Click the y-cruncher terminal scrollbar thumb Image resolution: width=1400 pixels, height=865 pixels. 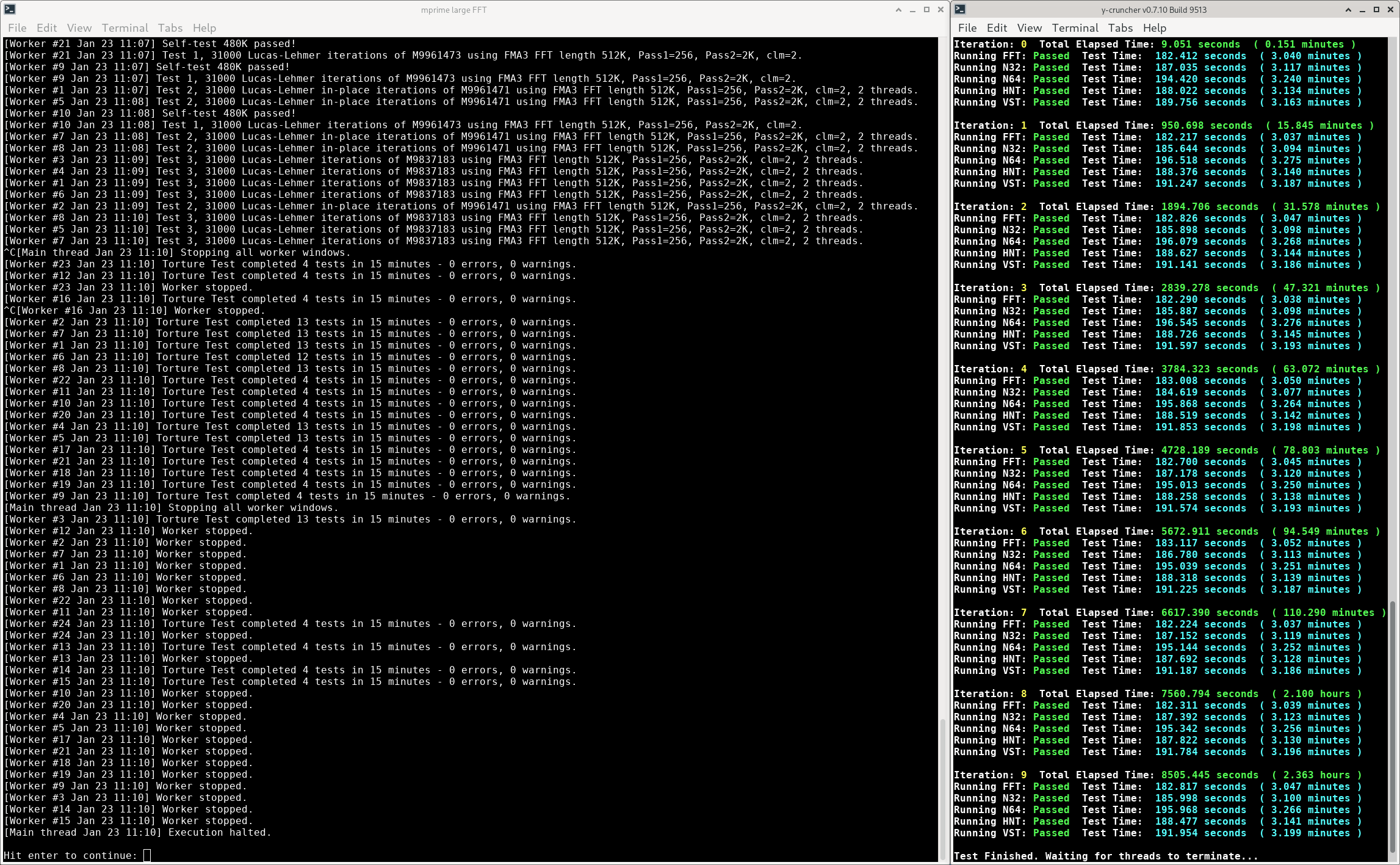click(x=1393, y=726)
